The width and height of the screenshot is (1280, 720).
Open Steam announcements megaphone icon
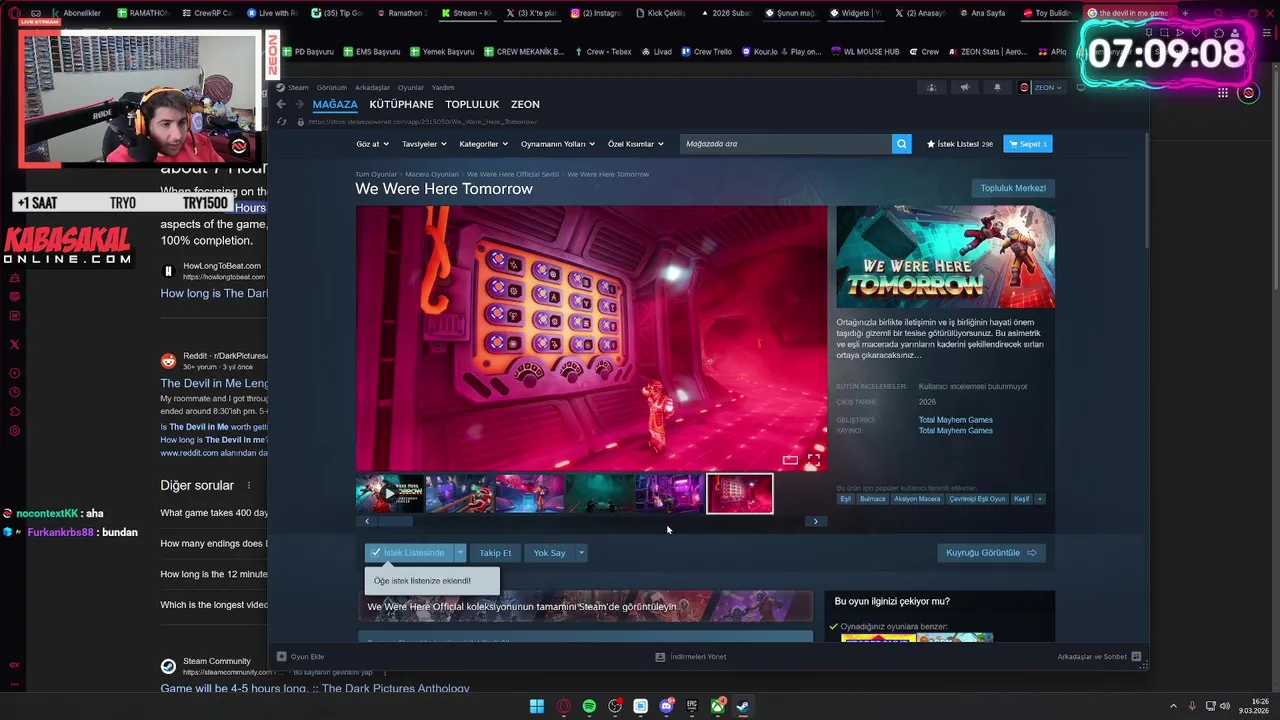(964, 87)
